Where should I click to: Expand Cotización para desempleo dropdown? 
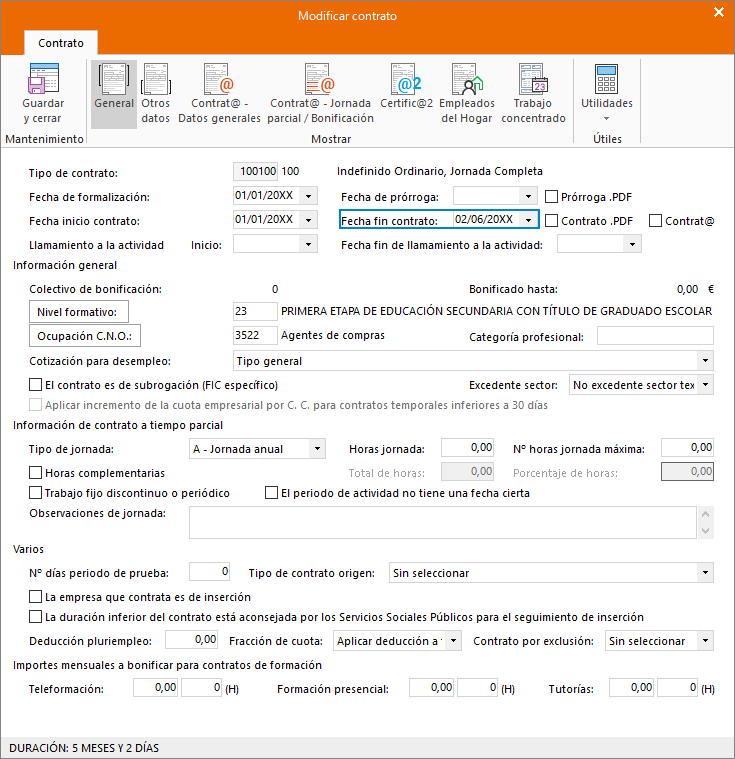[705, 361]
